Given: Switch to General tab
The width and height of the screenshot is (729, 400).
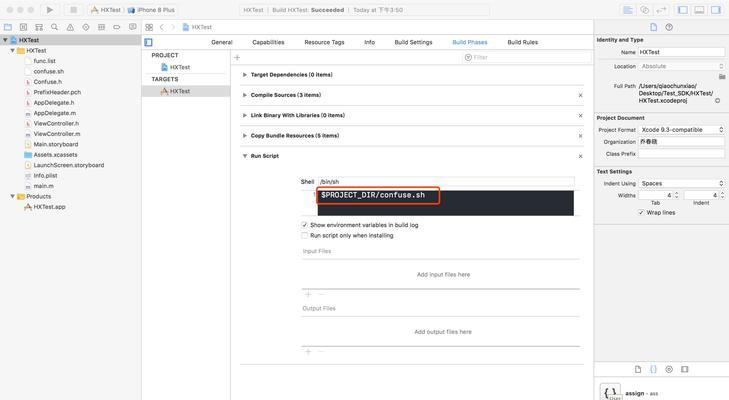Looking at the screenshot, I should [222, 42].
